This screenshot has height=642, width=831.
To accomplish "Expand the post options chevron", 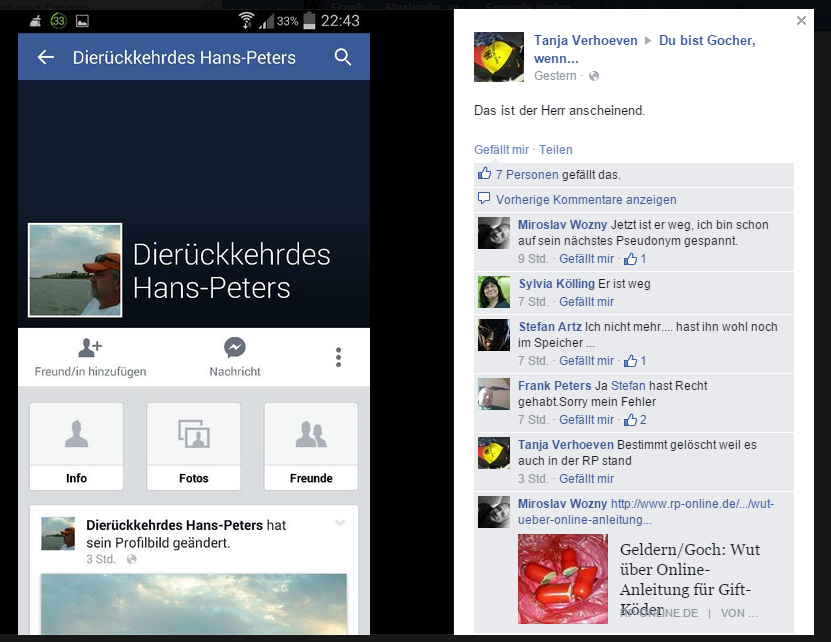I will [x=340, y=523].
